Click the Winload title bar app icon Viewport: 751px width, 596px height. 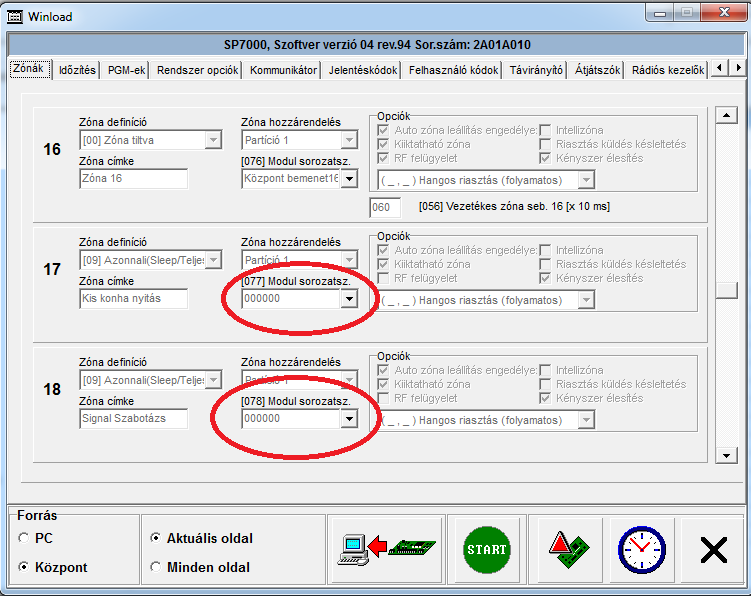(15, 17)
